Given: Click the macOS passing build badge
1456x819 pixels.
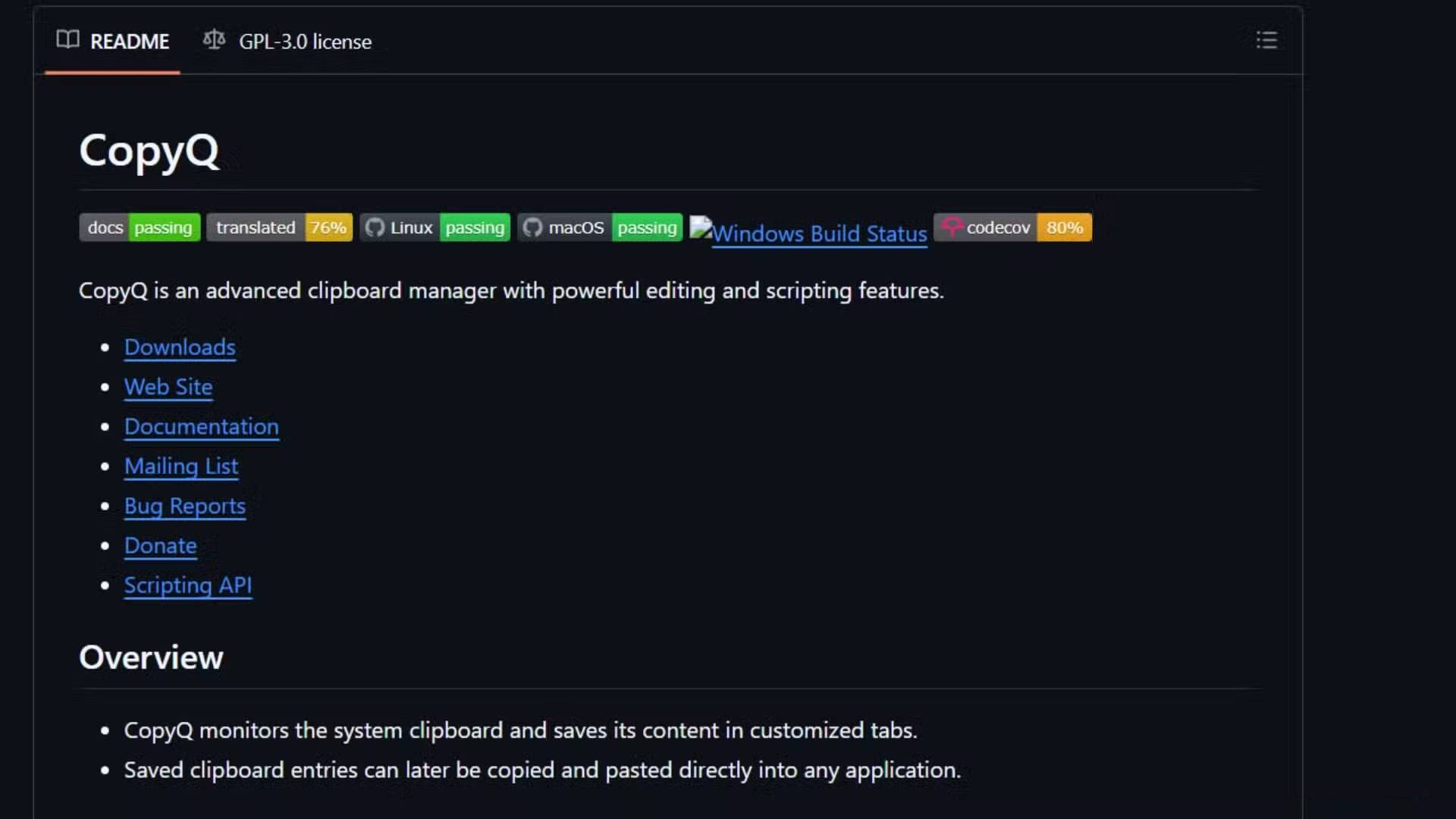Looking at the screenshot, I should tap(599, 227).
